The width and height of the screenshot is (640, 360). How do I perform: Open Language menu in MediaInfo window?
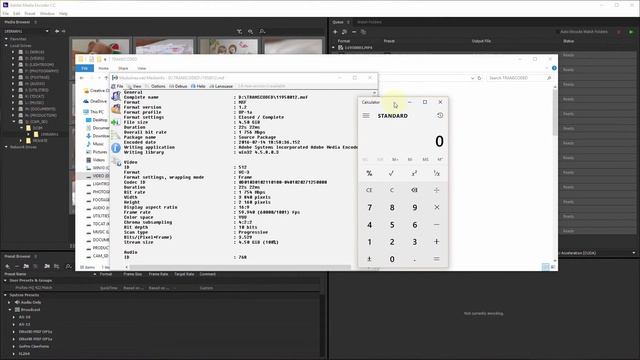221,87
